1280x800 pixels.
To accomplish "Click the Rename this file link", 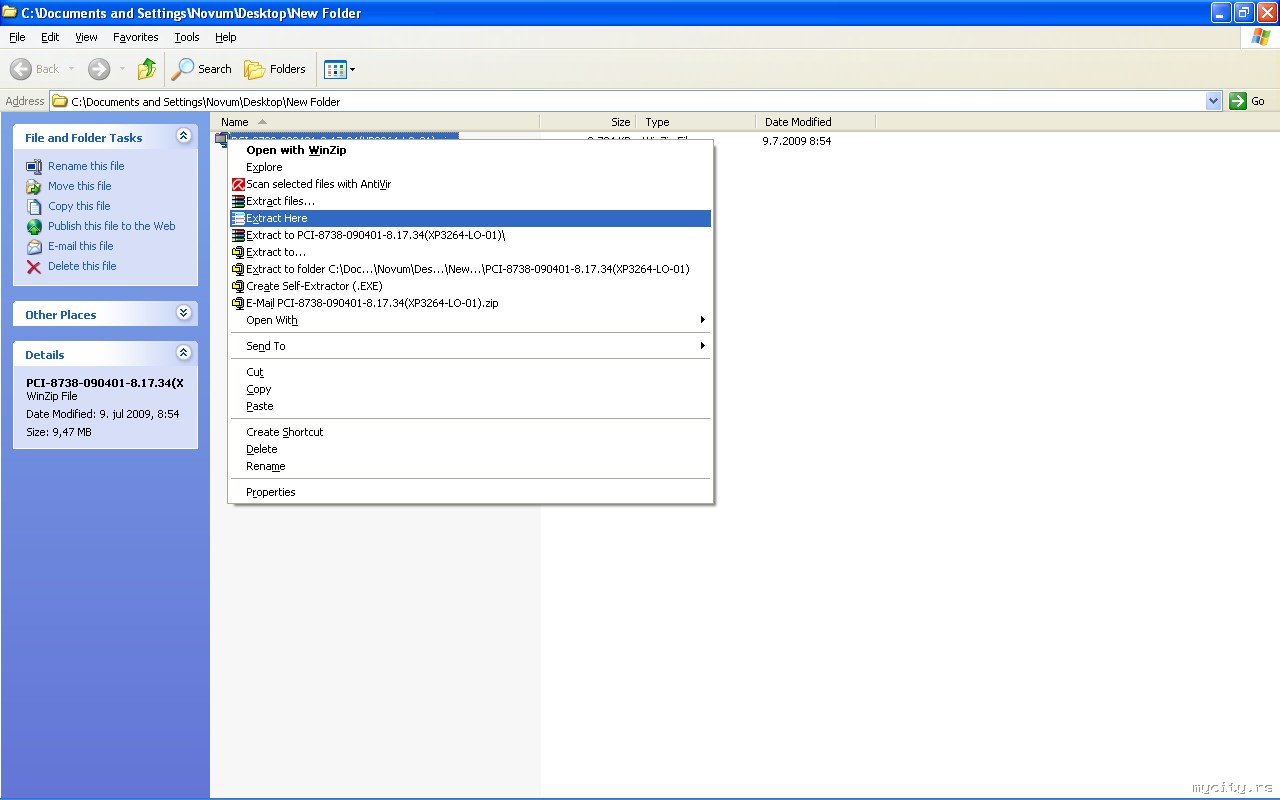I will pos(86,166).
